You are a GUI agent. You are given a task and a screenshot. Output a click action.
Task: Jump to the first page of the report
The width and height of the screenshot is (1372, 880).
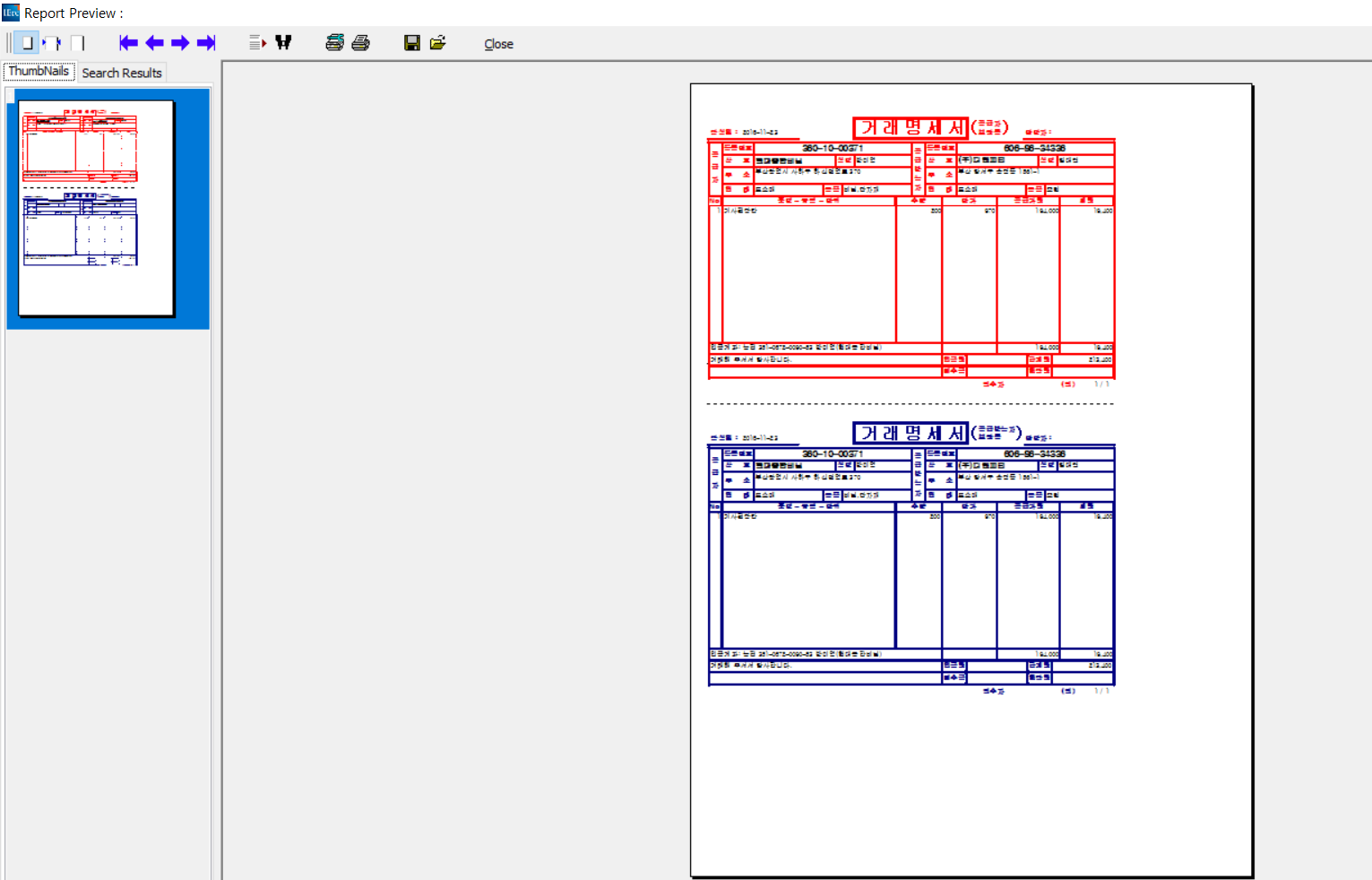click(128, 43)
